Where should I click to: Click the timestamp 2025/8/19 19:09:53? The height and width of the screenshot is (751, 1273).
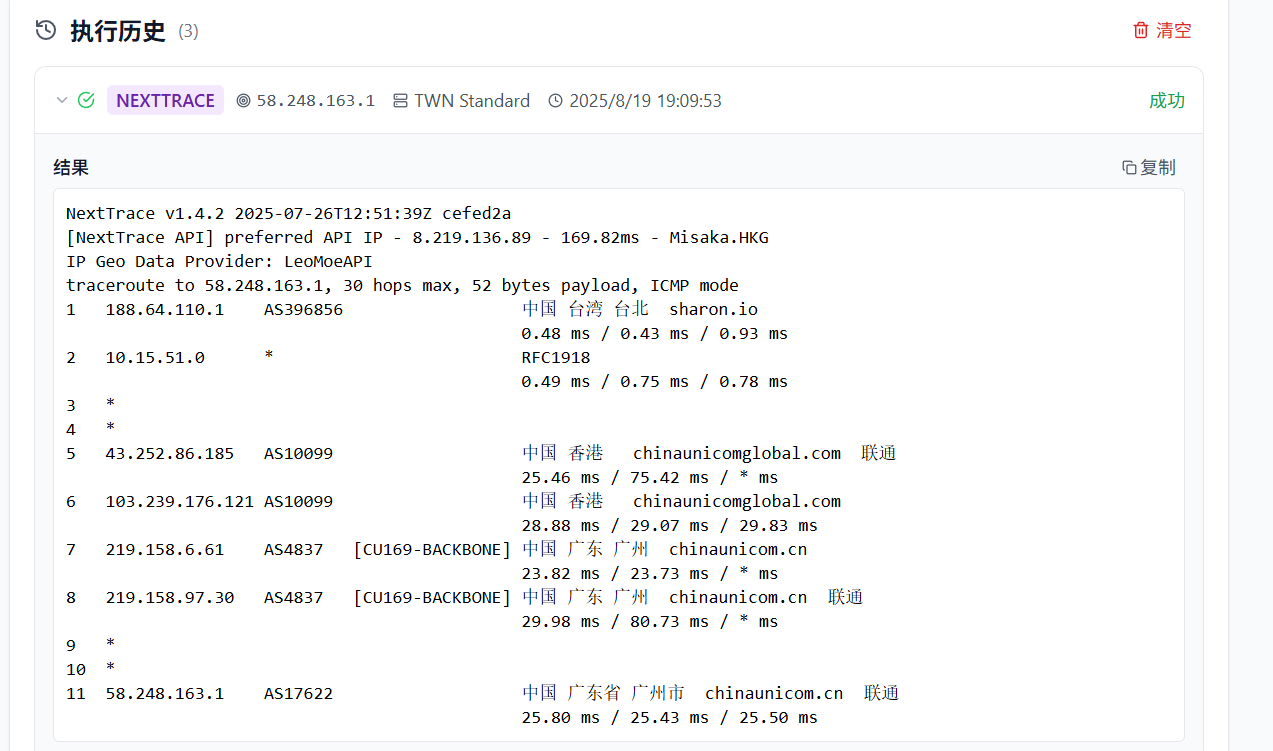point(645,101)
